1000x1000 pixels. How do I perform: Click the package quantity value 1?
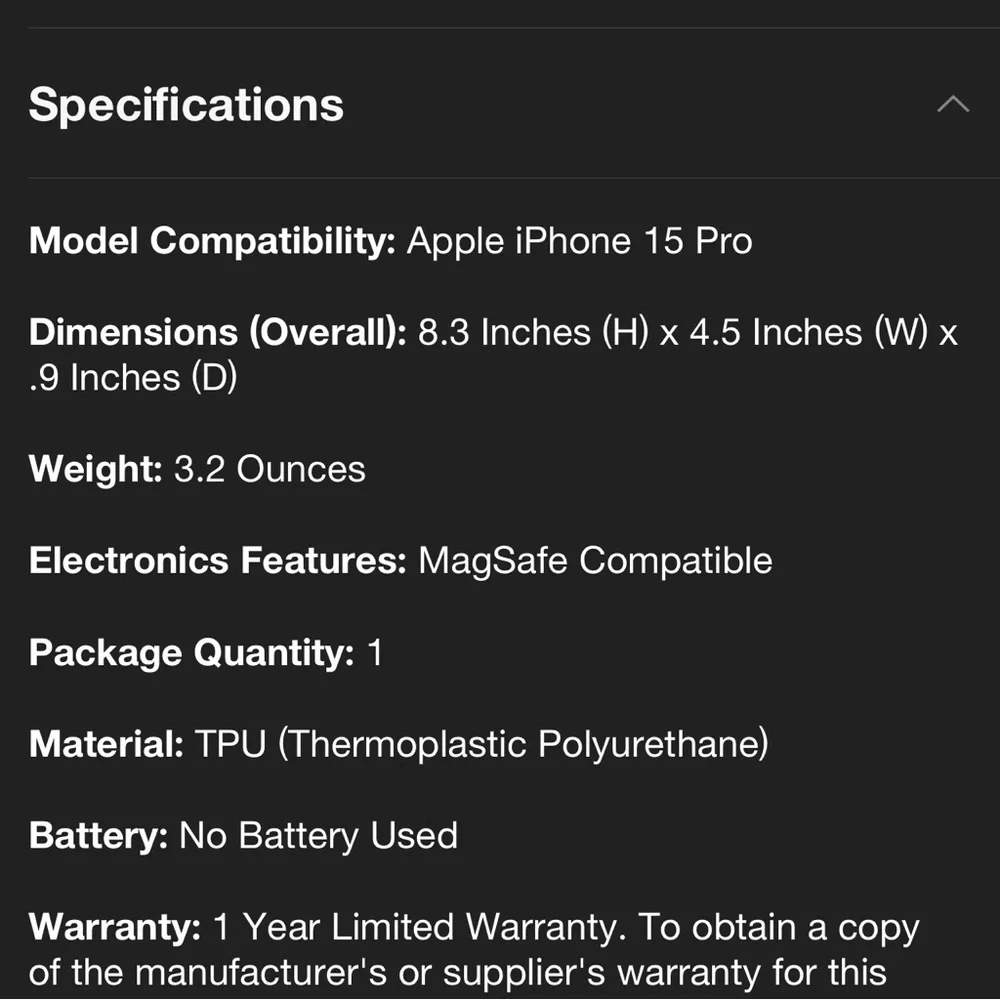(375, 652)
